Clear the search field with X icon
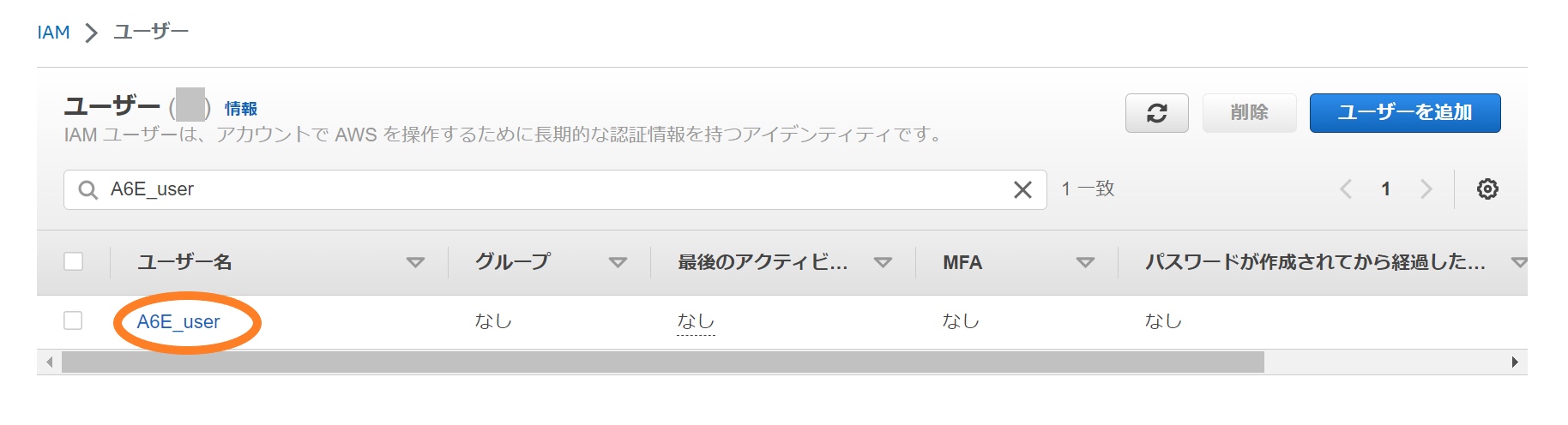 point(1022,189)
